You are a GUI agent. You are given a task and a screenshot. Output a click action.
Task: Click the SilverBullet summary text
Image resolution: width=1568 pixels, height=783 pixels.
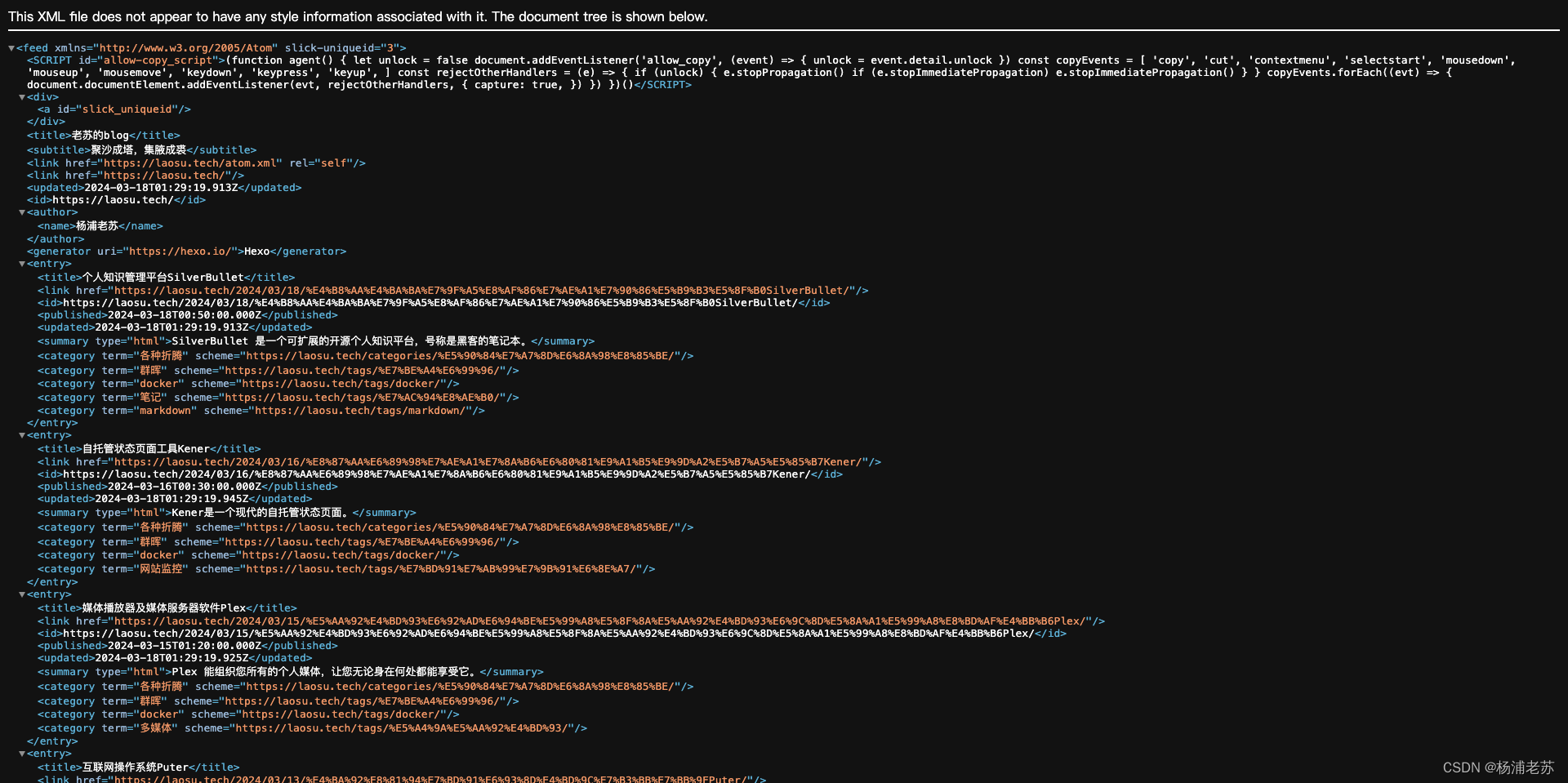(x=351, y=341)
